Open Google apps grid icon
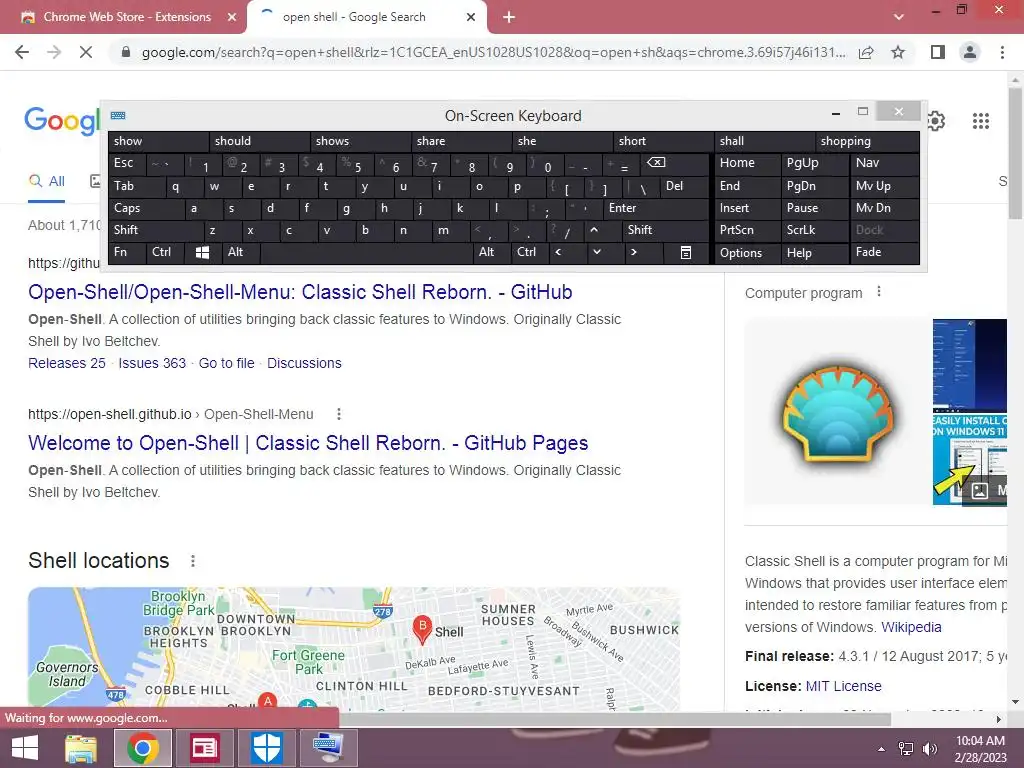Screen dimensions: 1024x768 click(980, 121)
